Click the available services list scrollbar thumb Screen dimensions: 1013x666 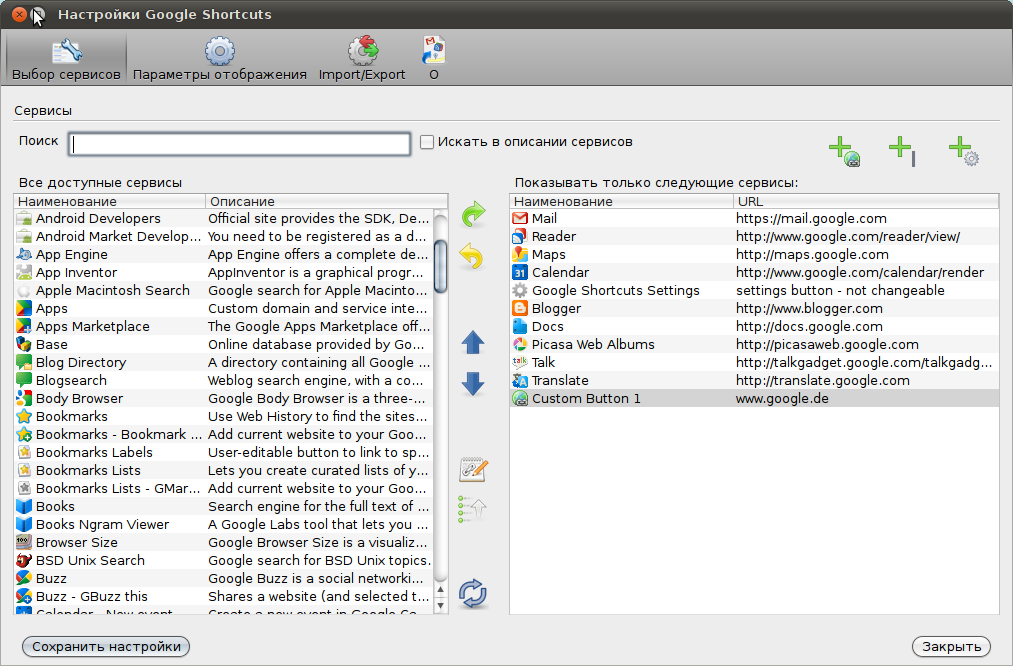pyautogui.click(x=441, y=266)
